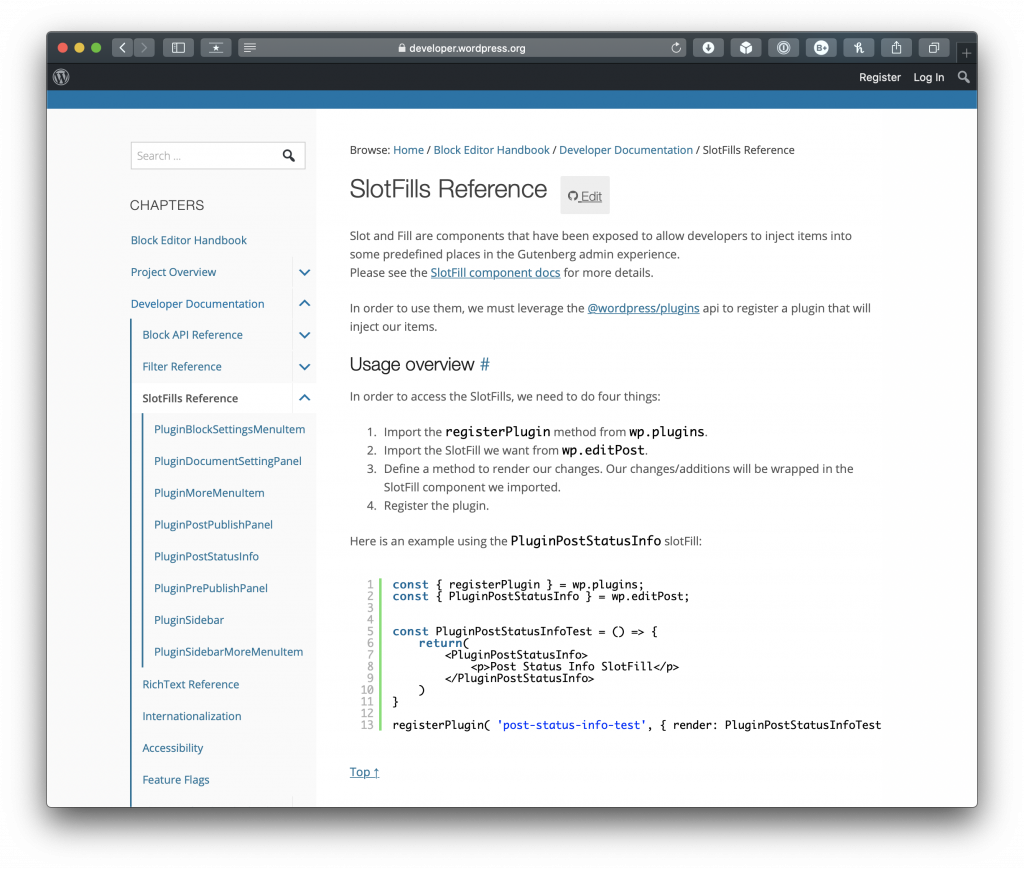Go to Home breadcrumb link
Image resolution: width=1024 pixels, height=869 pixels.
point(408,150)
